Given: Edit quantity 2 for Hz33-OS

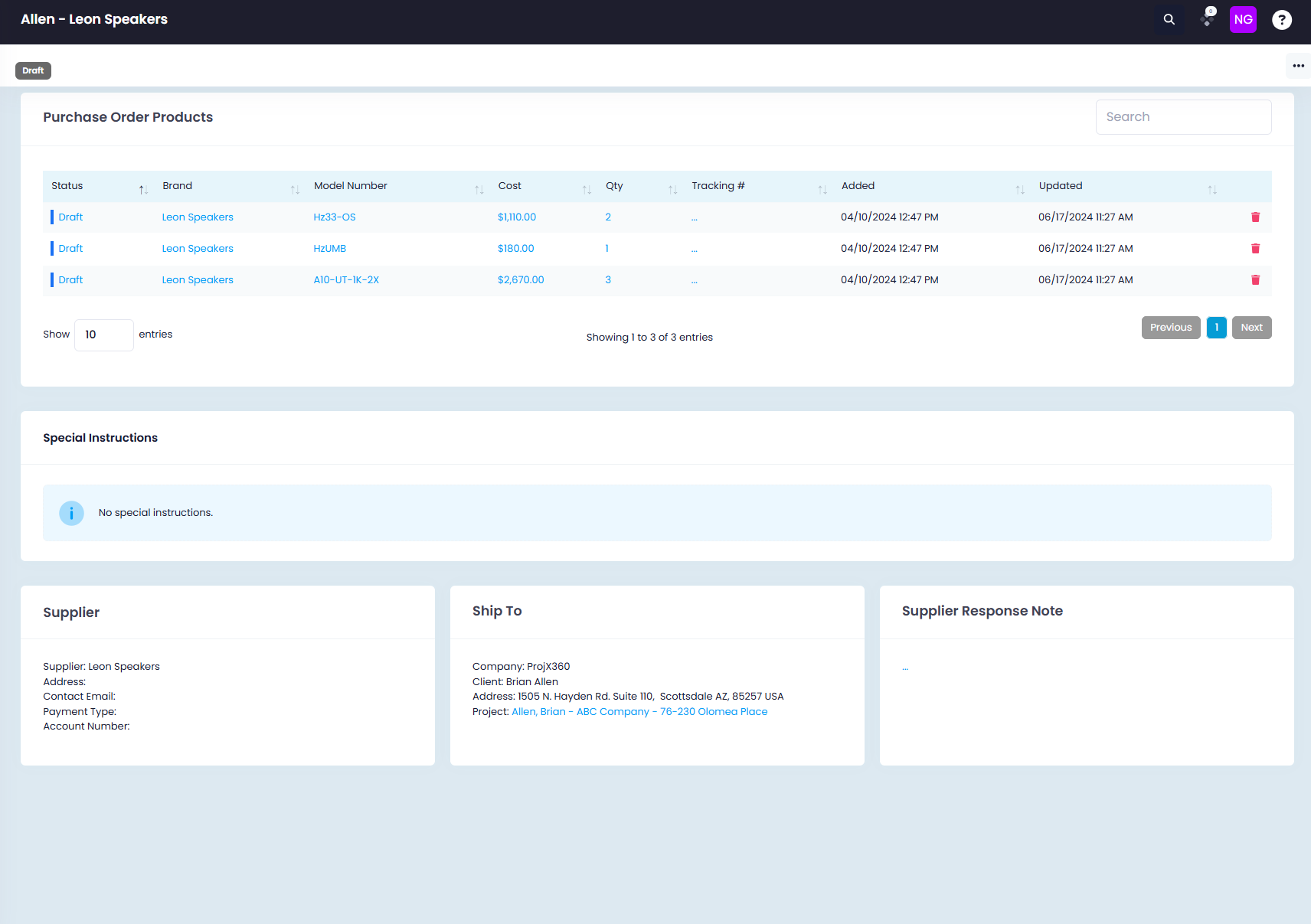Looking at the screenshot, I should point(608,217).
